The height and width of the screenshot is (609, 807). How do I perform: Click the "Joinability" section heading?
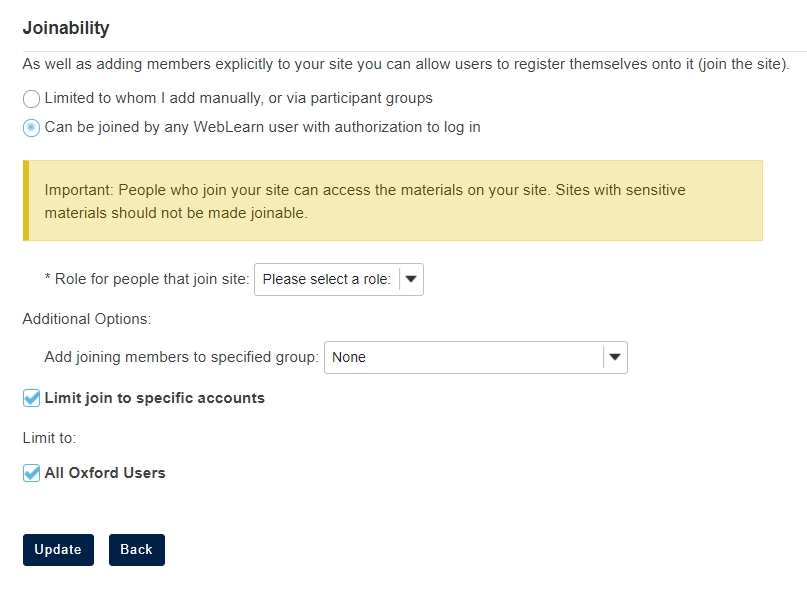(66, 28)
